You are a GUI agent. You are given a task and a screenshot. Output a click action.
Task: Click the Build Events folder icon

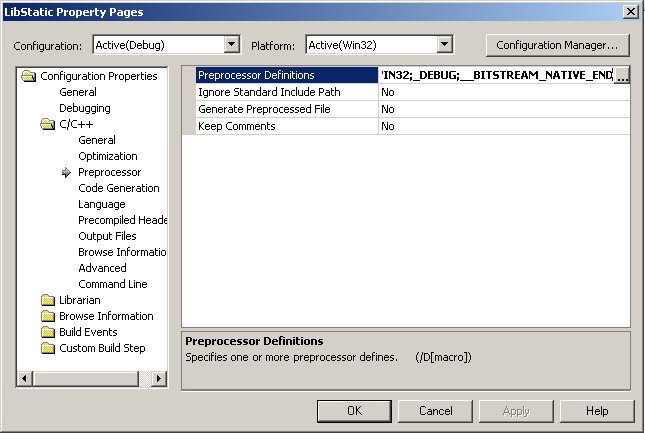coord(48,332)
